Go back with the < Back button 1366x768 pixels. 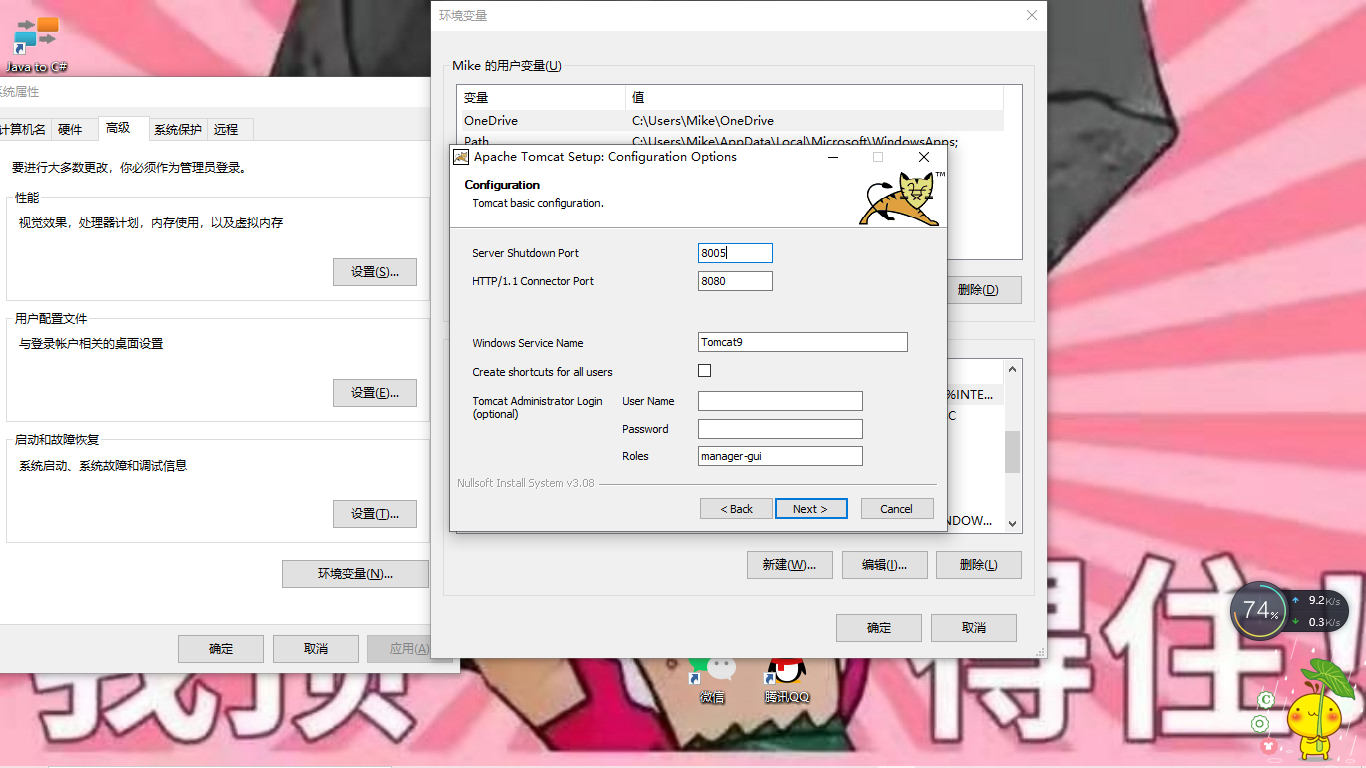coord(736,509)
